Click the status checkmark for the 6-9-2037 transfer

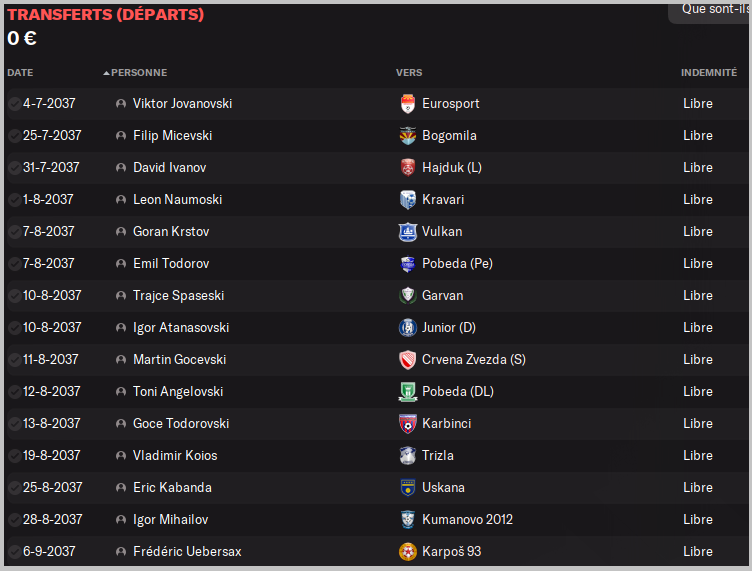(x=14, y=552)
